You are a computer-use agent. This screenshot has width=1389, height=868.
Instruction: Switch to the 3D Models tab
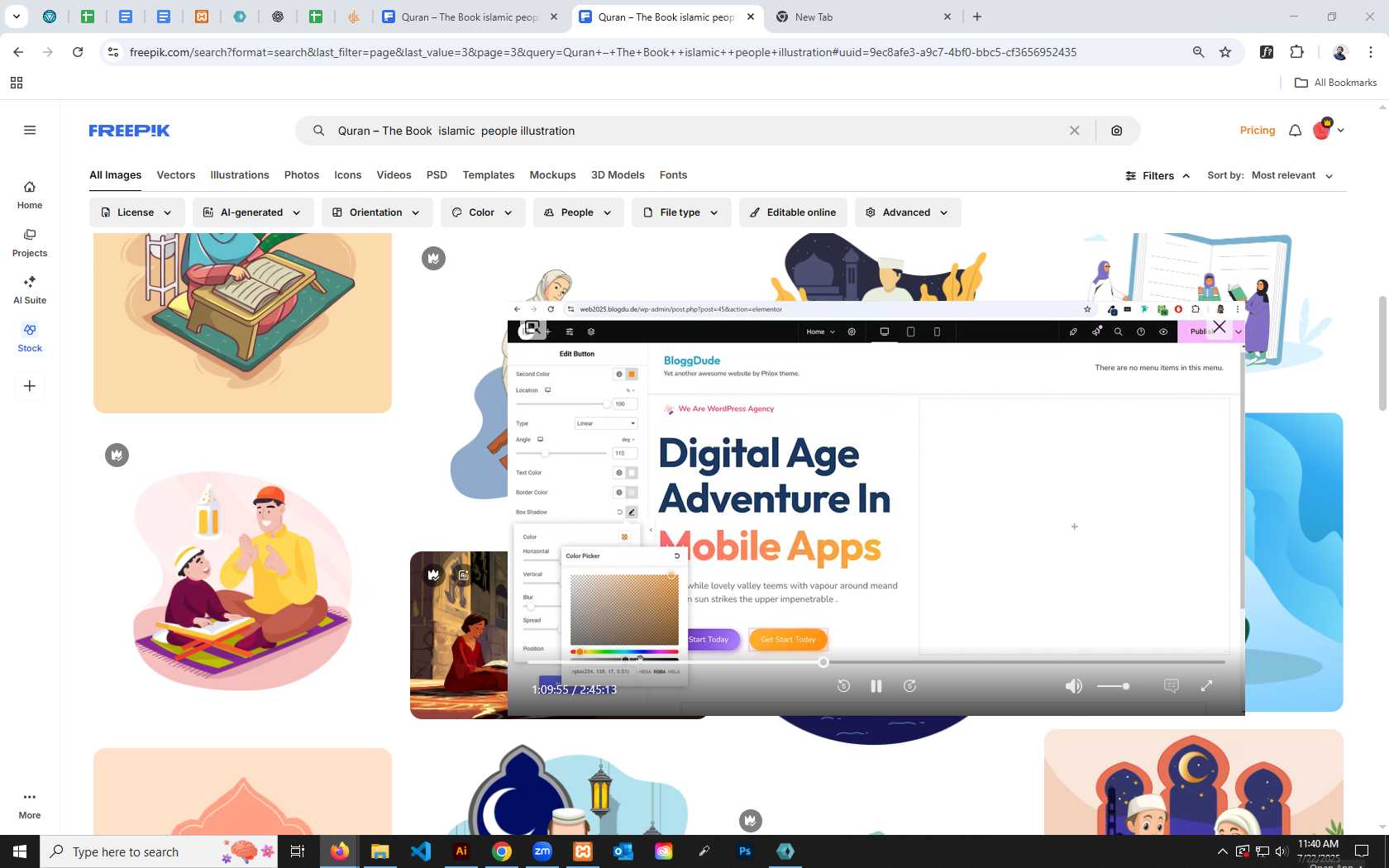coord(618,175)
